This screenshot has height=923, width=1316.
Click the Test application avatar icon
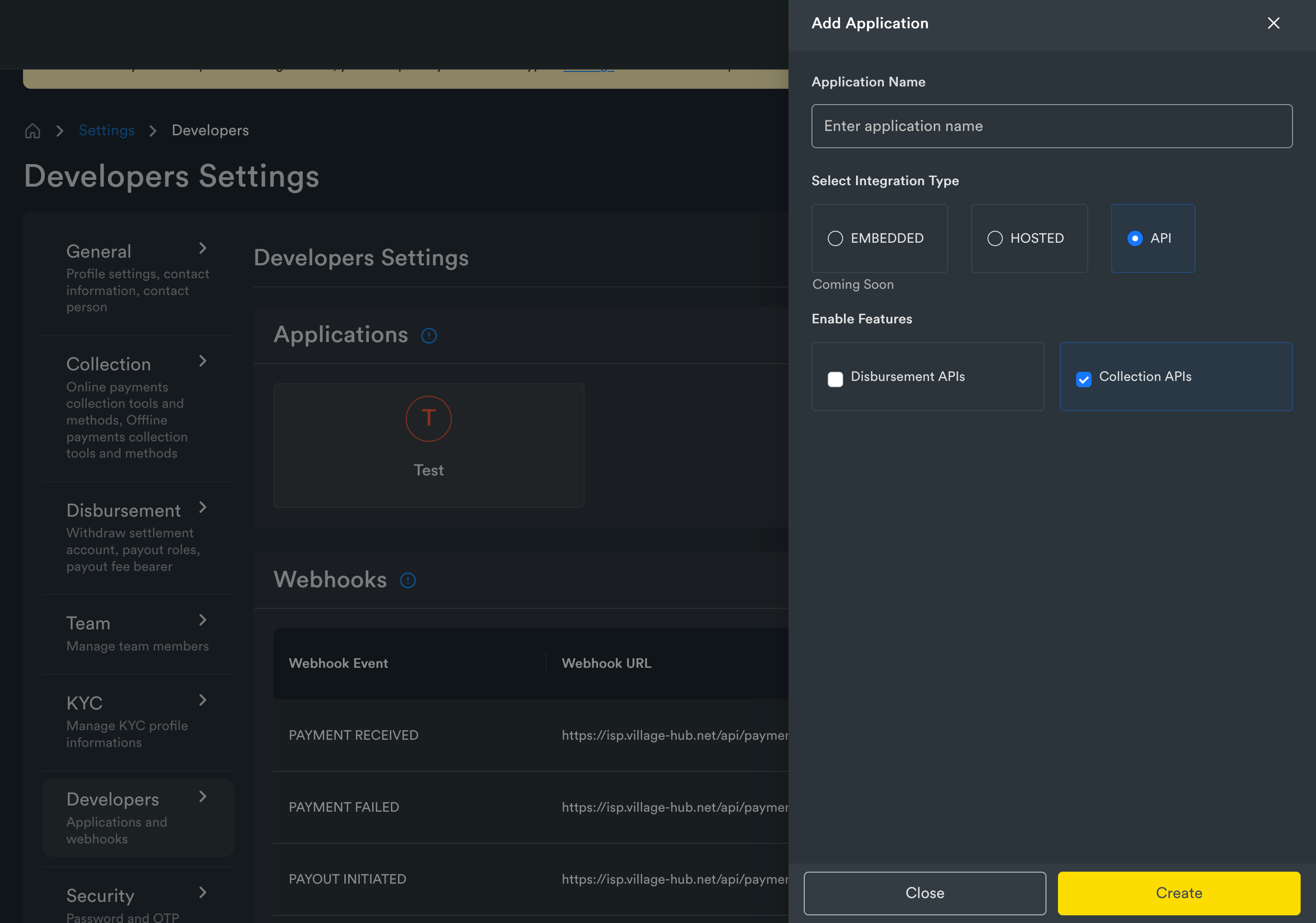point(428,418)
